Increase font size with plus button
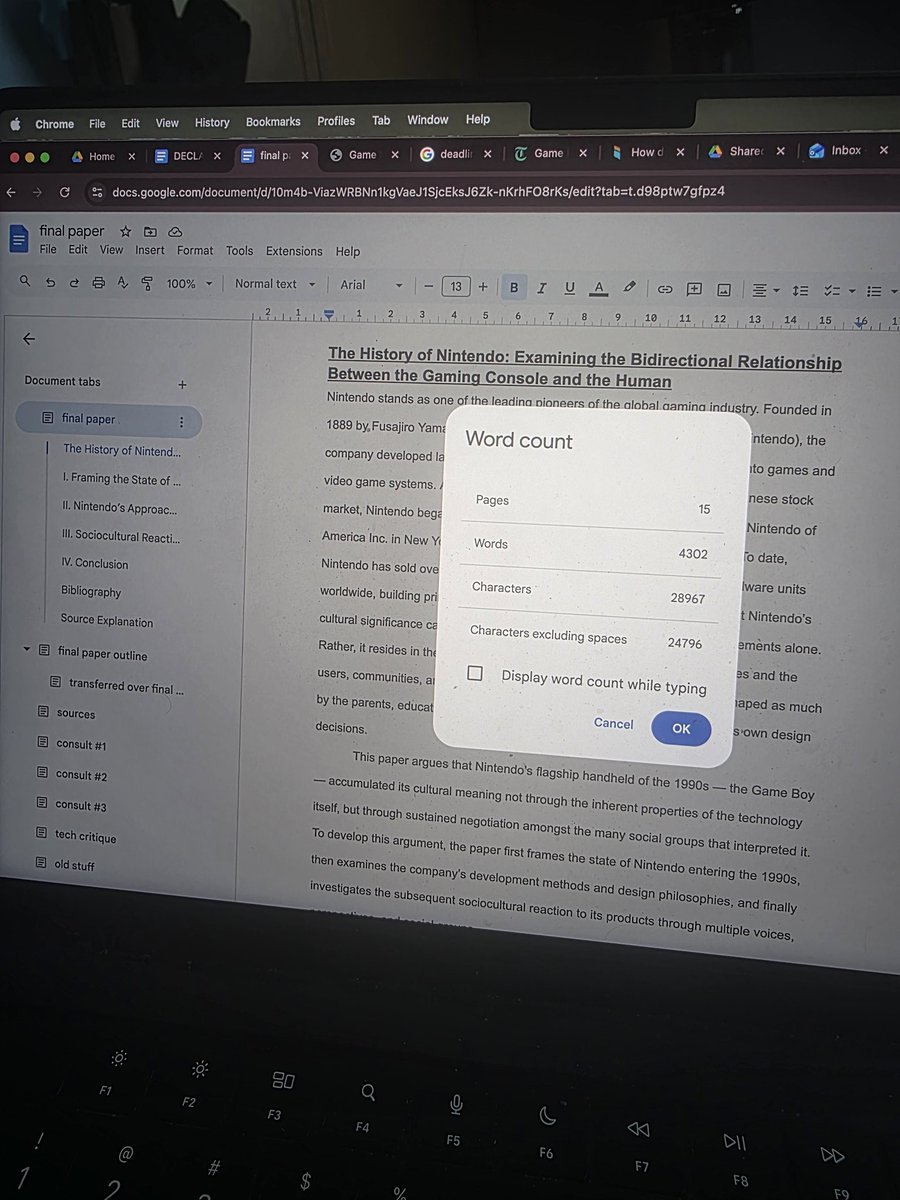This screenshot has width=900, height=1200. (x=483, y=287)
